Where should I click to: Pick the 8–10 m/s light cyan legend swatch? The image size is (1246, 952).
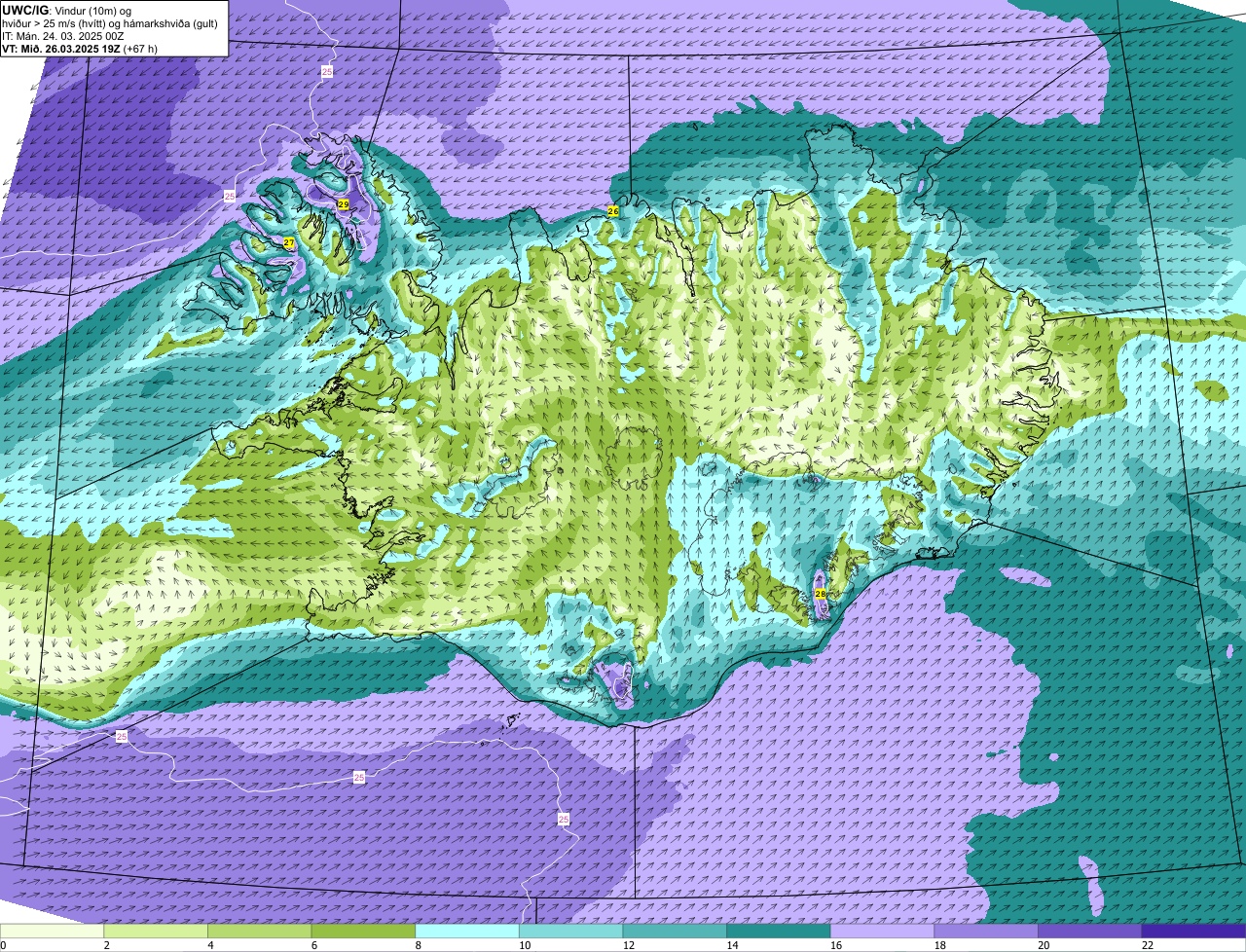click(467, 931)
